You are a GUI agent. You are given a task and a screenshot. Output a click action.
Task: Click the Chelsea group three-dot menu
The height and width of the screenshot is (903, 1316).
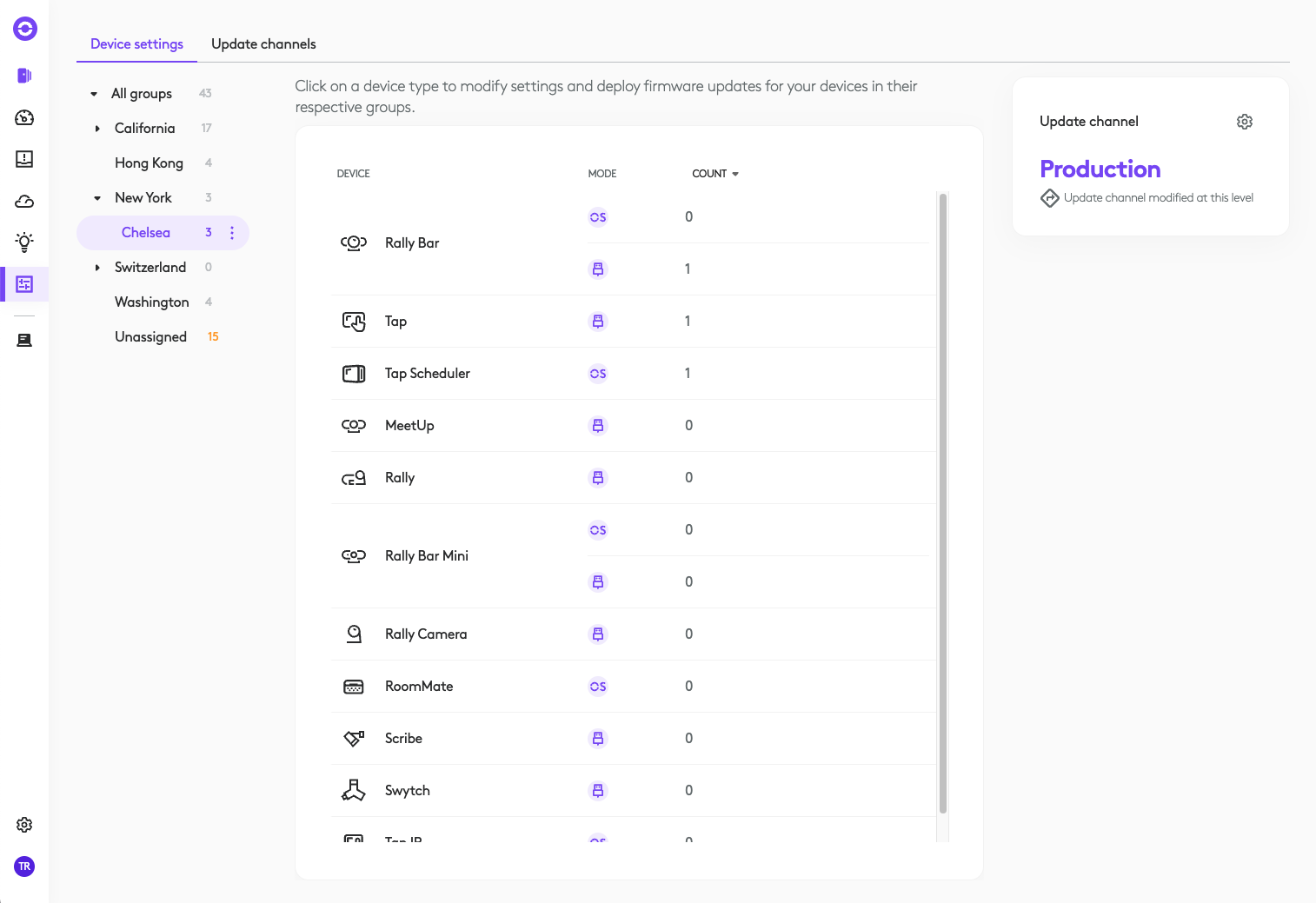232,233
